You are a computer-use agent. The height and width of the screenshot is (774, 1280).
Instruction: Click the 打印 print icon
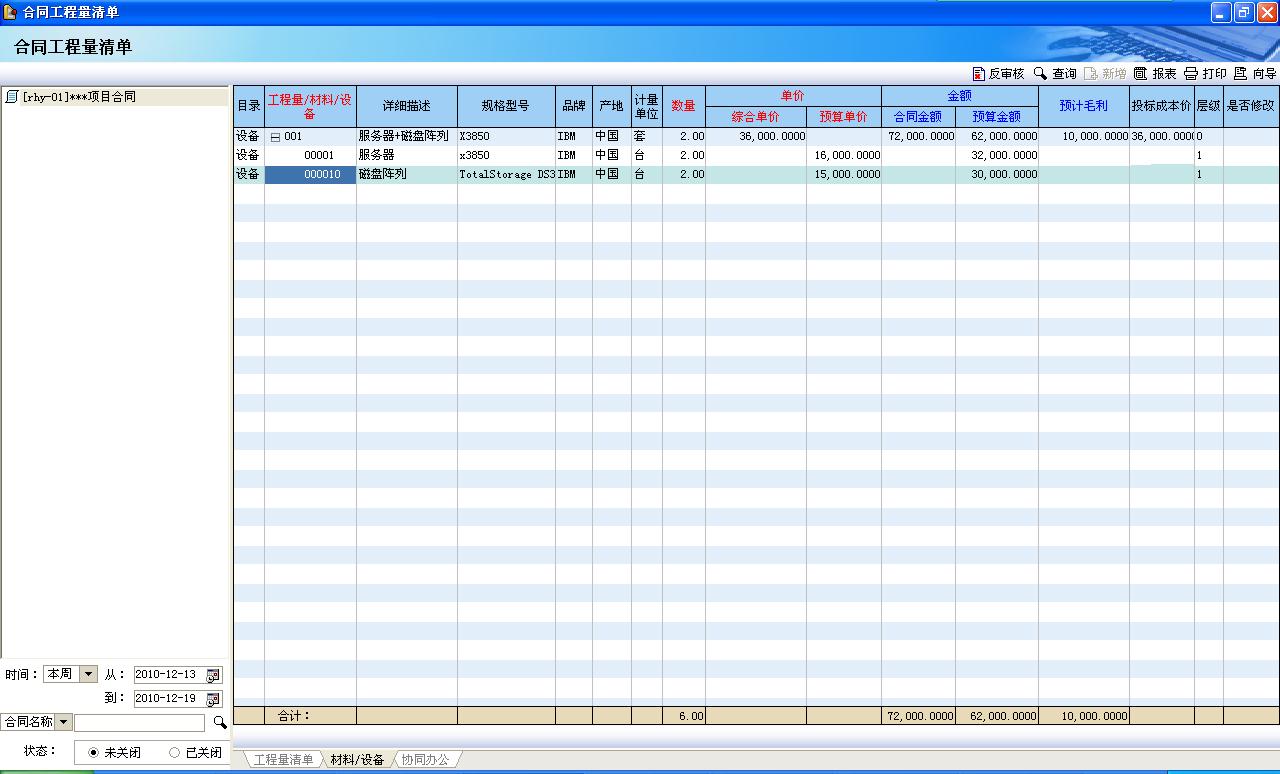tap(1191, 74)
